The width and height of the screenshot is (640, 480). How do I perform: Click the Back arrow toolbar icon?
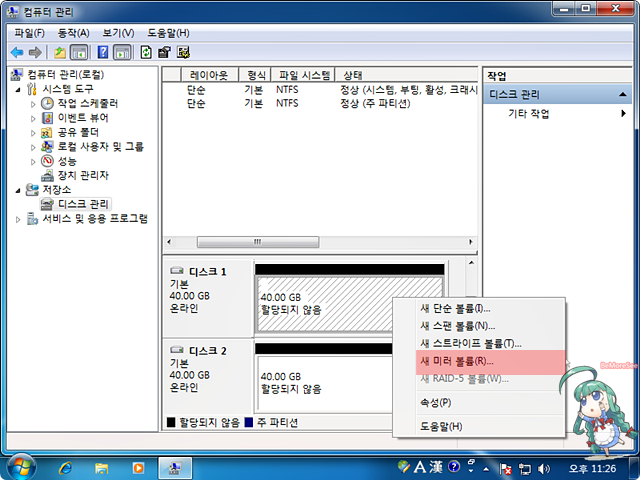coord(17,52)
